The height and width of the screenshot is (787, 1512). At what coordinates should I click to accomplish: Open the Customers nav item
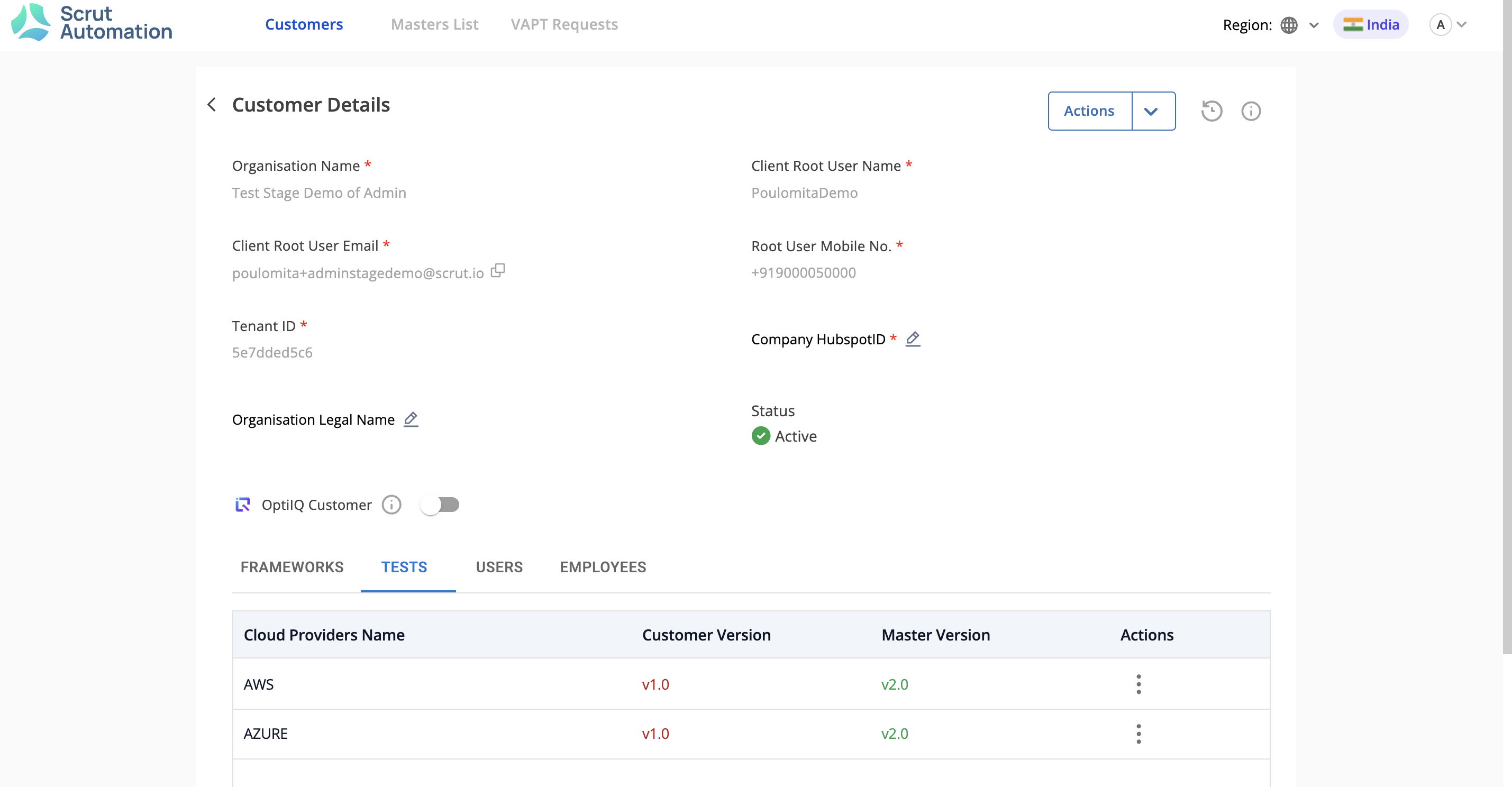(304, 24)
